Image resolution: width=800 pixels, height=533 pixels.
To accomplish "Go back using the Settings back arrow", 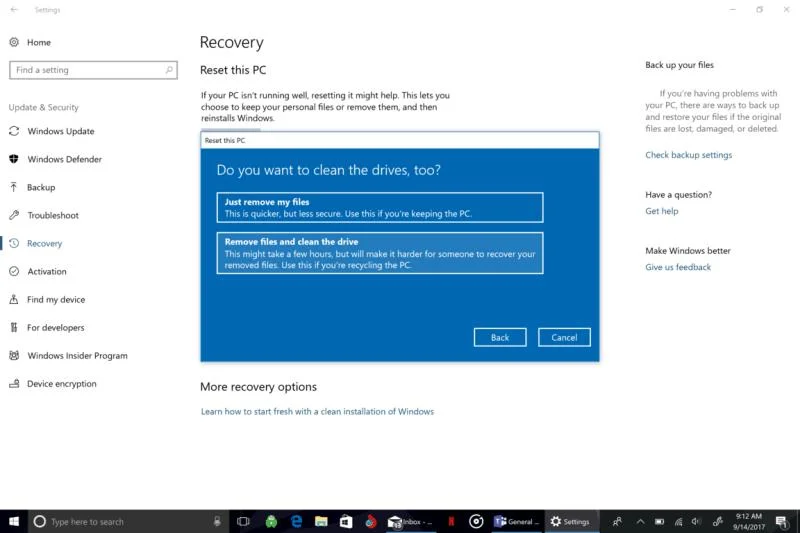I will tap(14, 9).
